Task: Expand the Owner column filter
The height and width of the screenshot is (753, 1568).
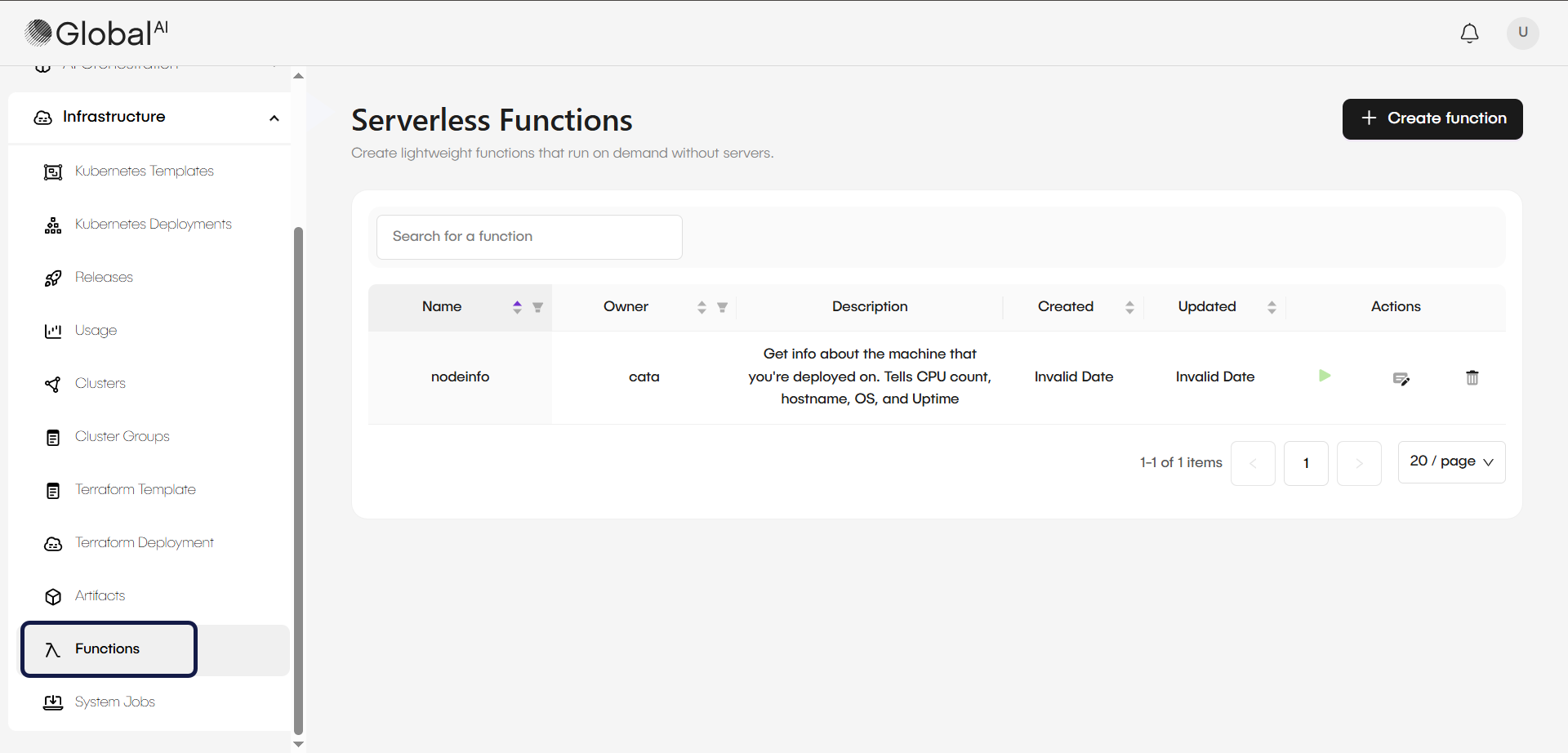Action: pos(722,307)
